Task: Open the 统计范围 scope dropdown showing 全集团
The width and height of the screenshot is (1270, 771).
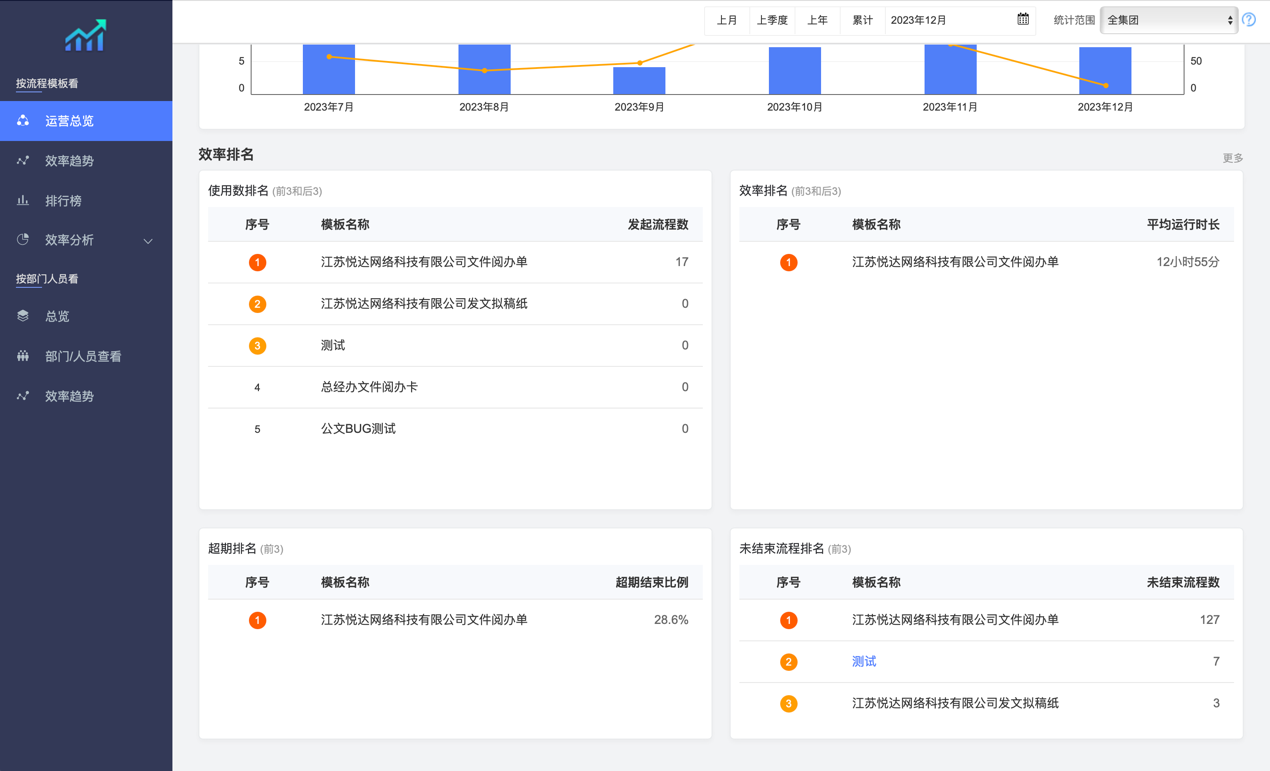Action: click(1168, 19)
